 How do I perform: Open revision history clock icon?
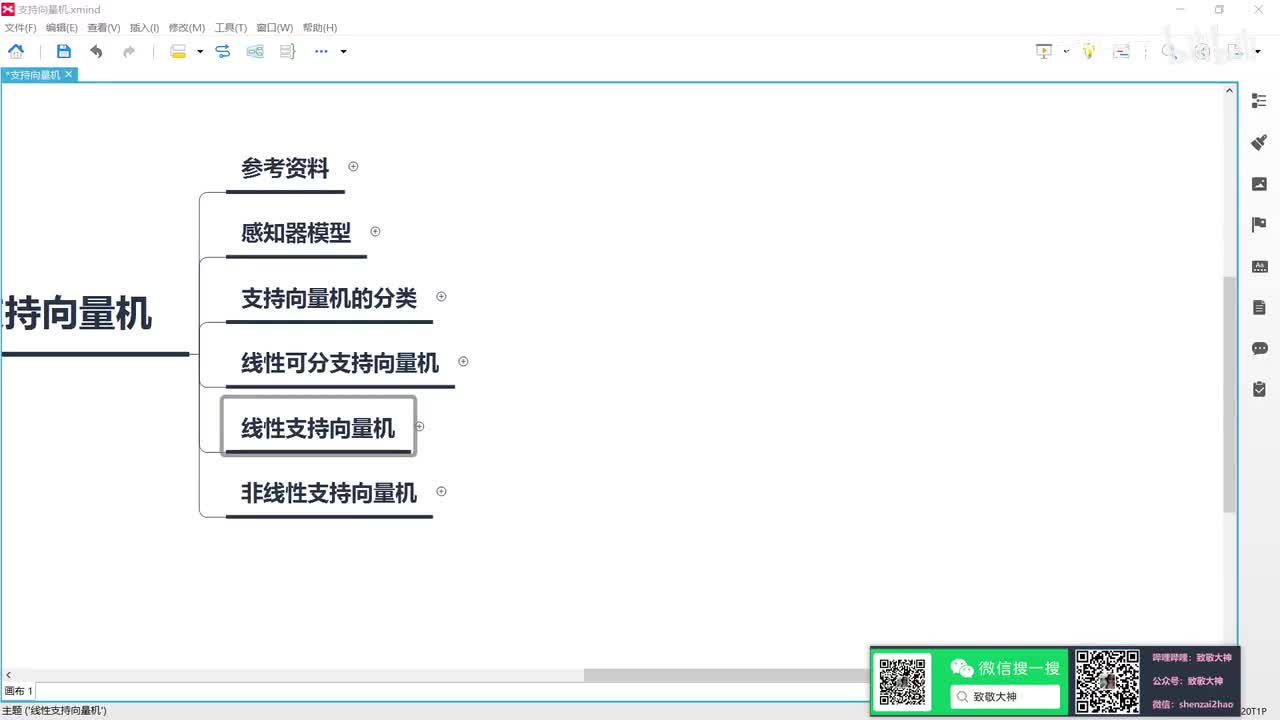click(1202, 51)
